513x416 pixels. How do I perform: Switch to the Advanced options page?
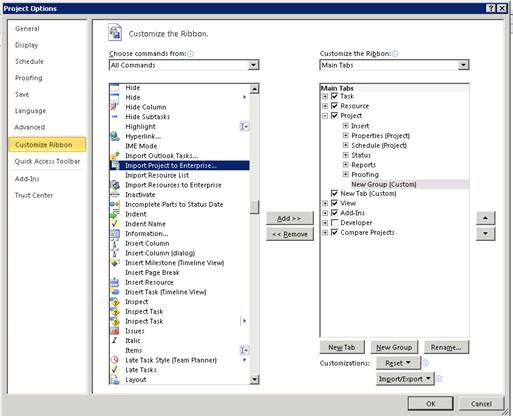pos(30,127)
